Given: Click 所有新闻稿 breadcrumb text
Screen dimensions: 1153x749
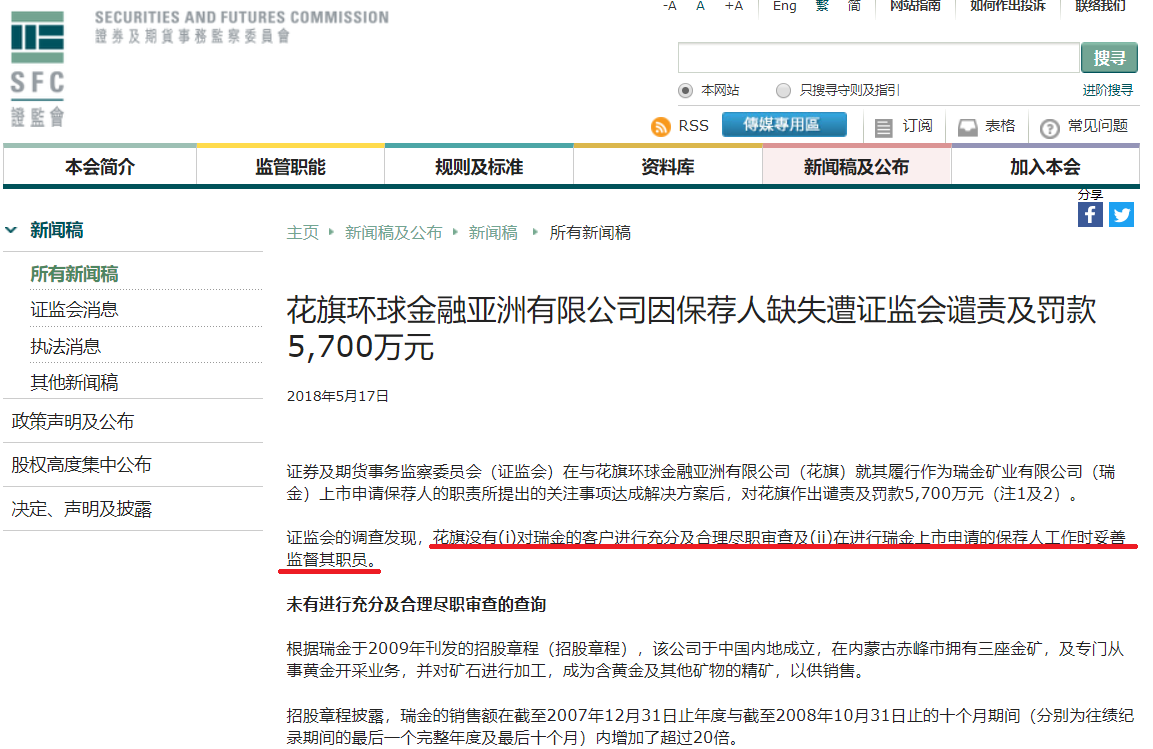Looking at the screenshot, I should tap(590, 233).
